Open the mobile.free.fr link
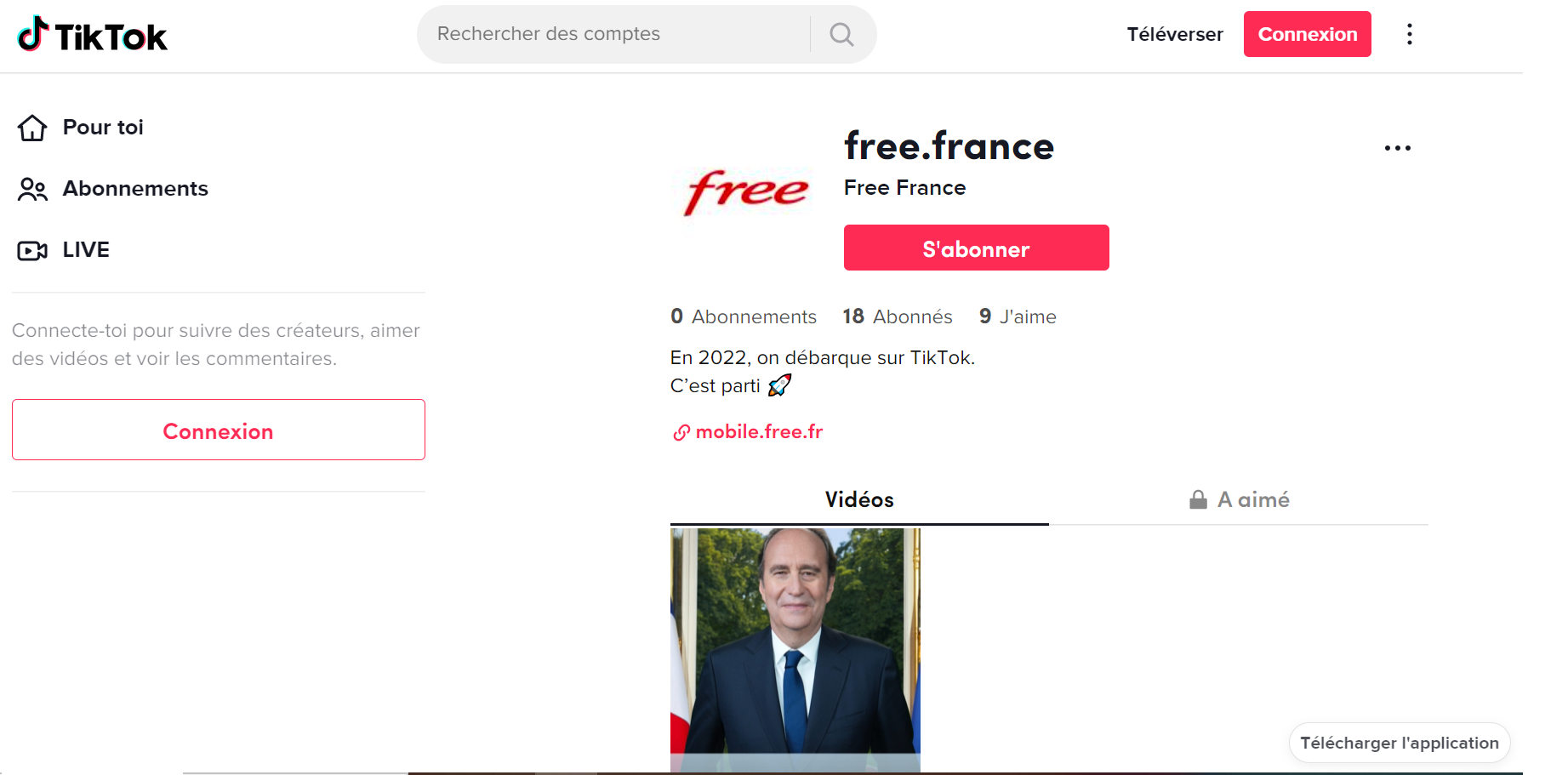 click(x=759, y=432)
